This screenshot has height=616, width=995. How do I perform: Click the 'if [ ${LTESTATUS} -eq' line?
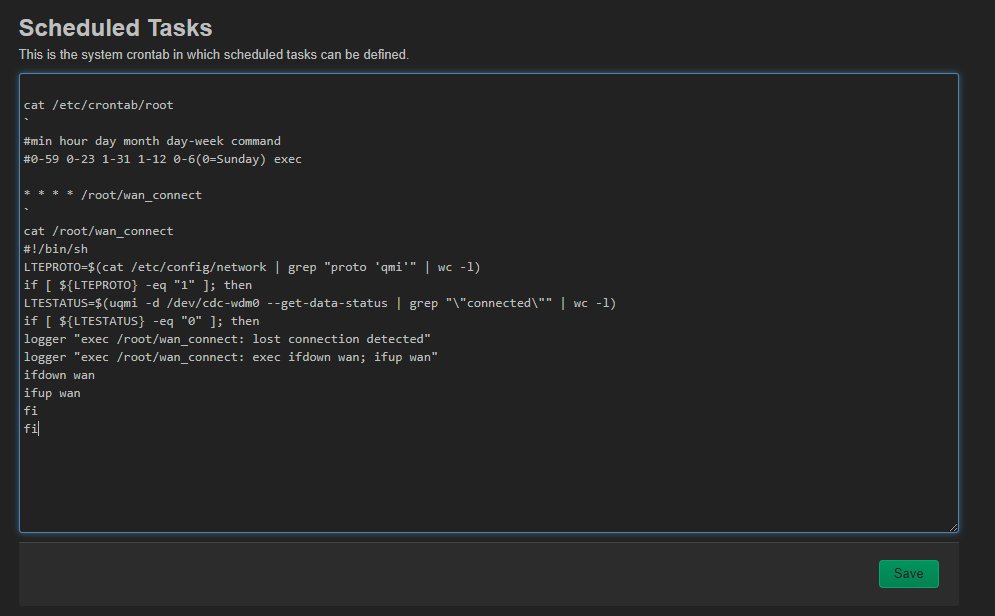142,321
